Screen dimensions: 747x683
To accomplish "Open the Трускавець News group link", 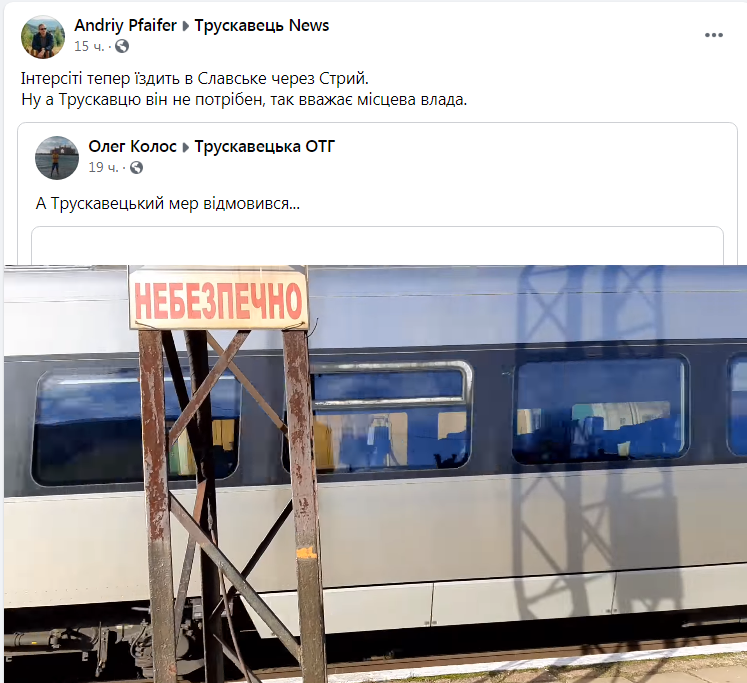I will pyautogui.click(x=262, y=25).
